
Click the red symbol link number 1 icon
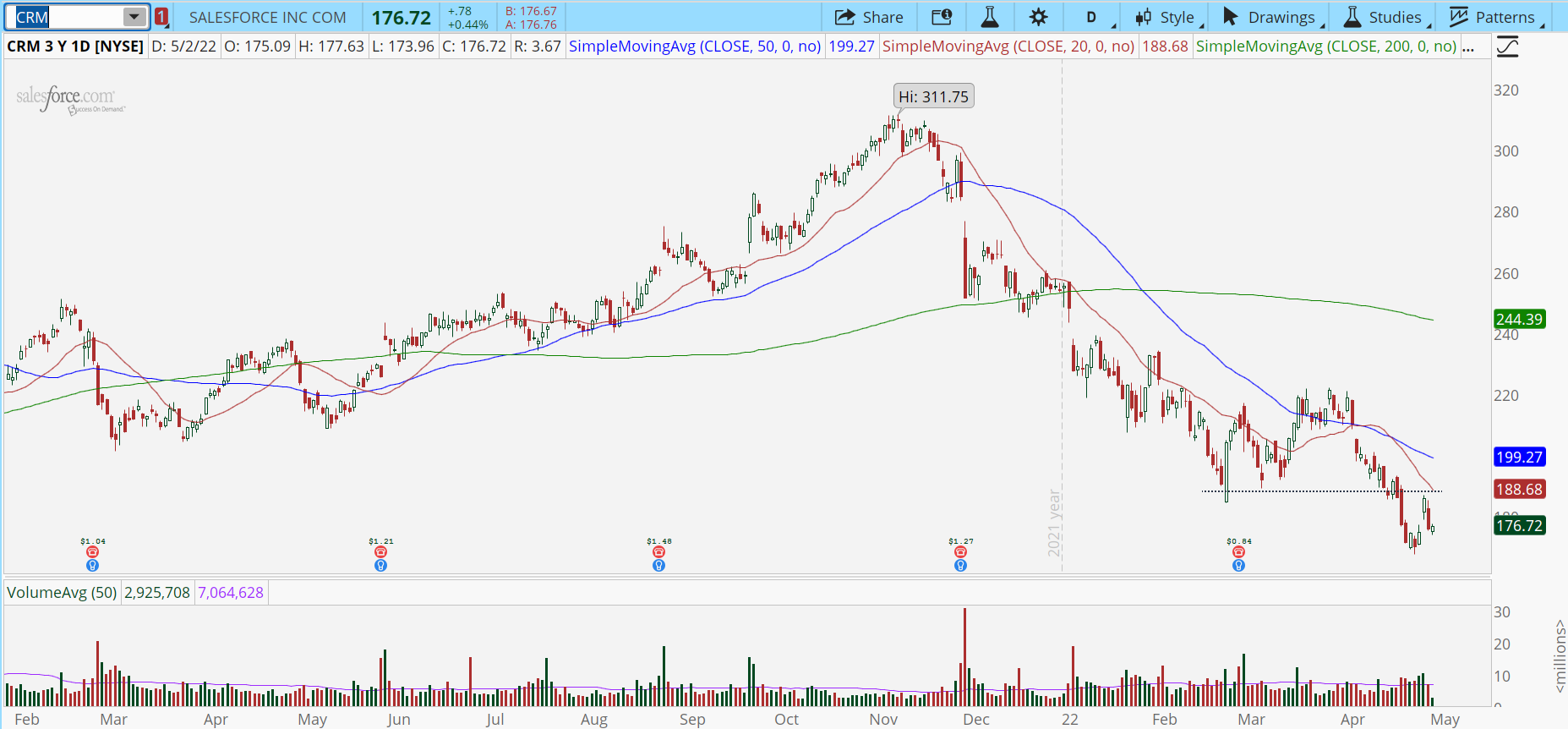click(x=161, y=17)
